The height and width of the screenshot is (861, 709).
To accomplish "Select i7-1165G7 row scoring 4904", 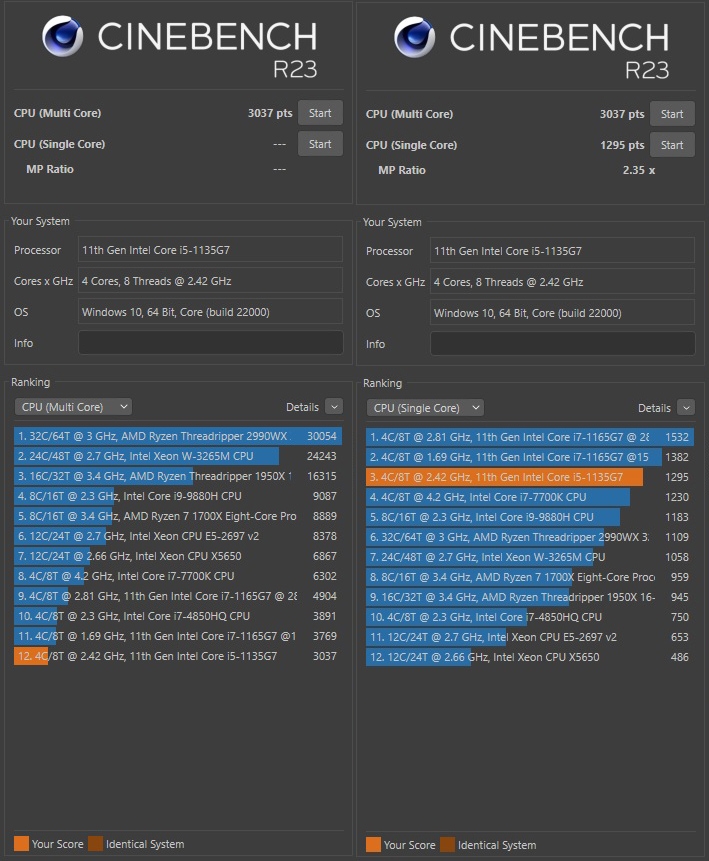I will 178,596.
